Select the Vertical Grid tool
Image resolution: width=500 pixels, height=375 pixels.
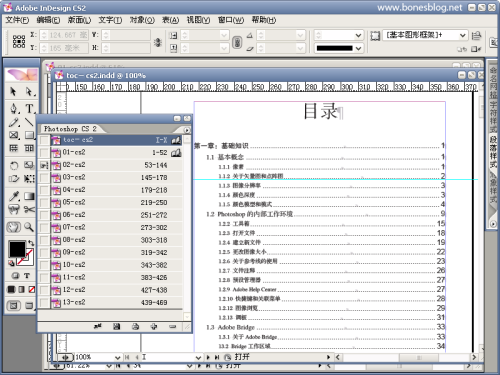pos(29,148)
